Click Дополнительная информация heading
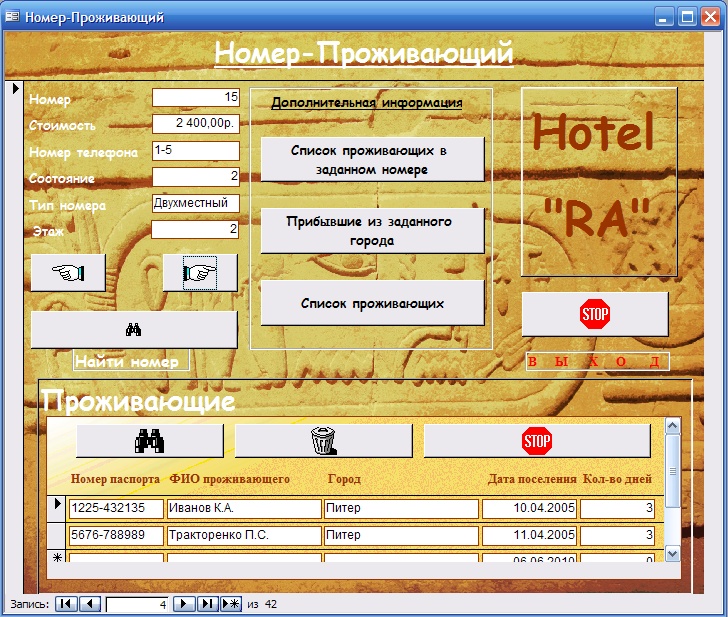Screen dimensions: 728x617 point(367,103)
